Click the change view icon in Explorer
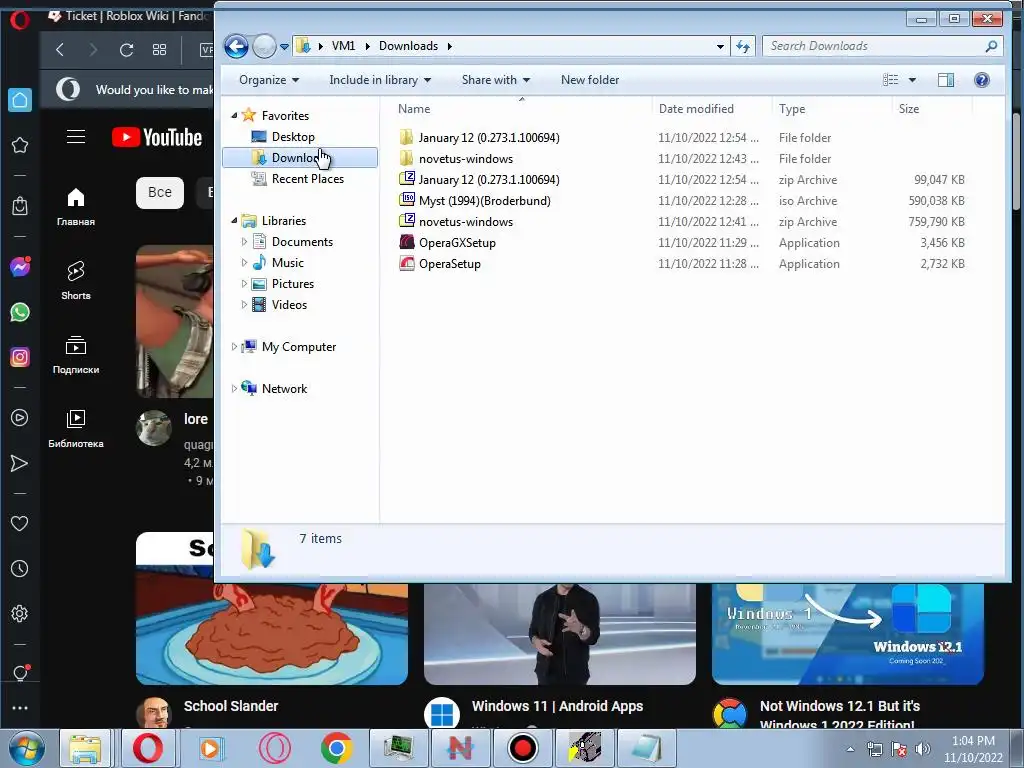1024x768 pixels. [x=891, y=80]
